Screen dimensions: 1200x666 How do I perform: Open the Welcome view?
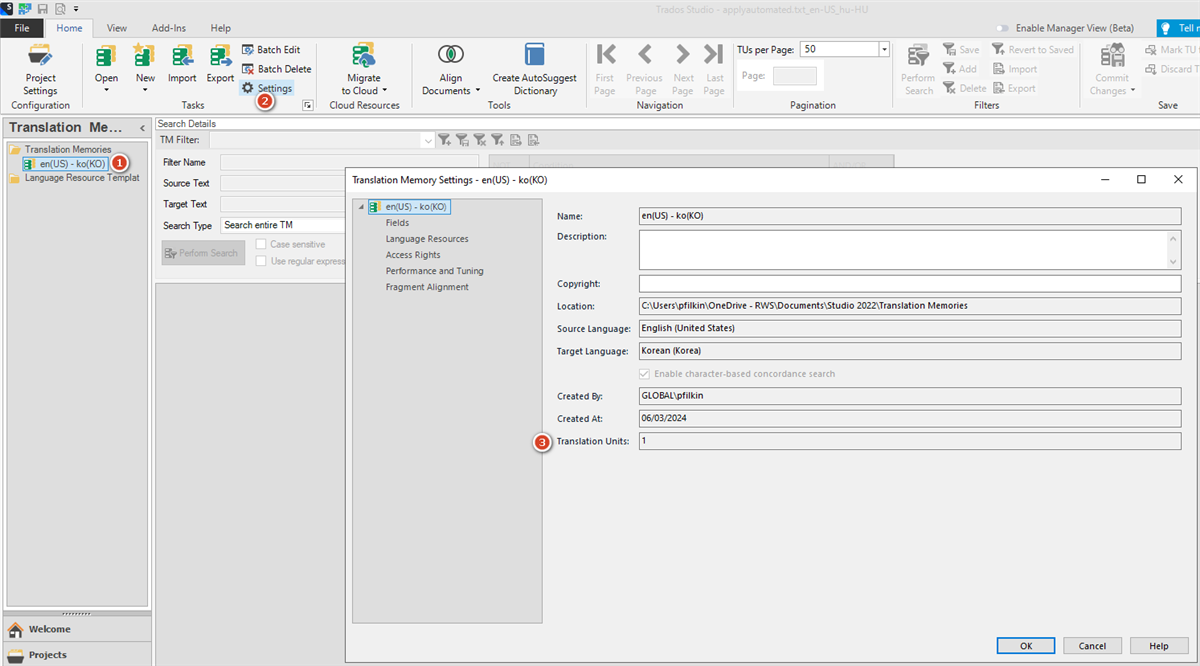pyautogui.click(x=76, y=629)
